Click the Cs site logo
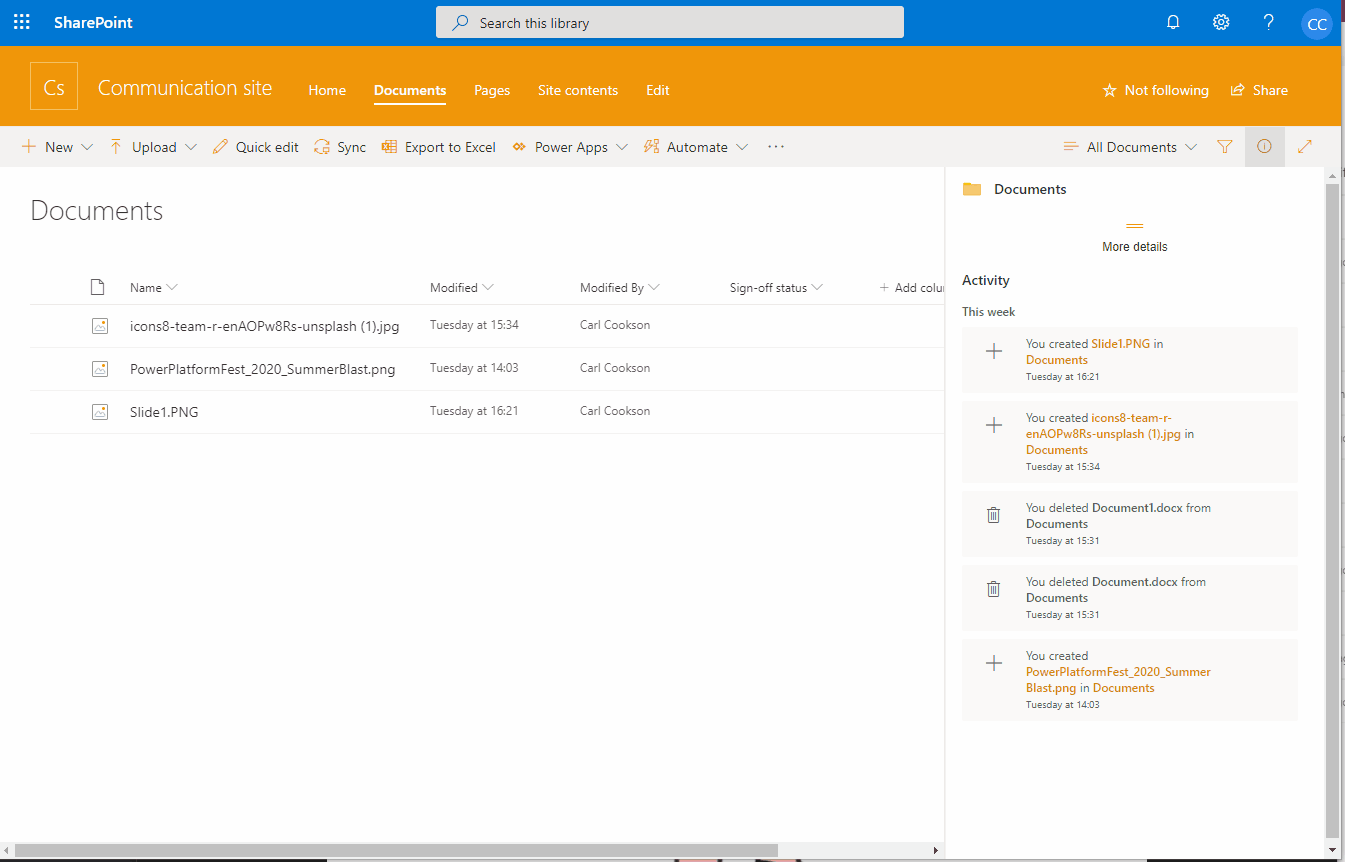1345x862 pixels. 54,87
